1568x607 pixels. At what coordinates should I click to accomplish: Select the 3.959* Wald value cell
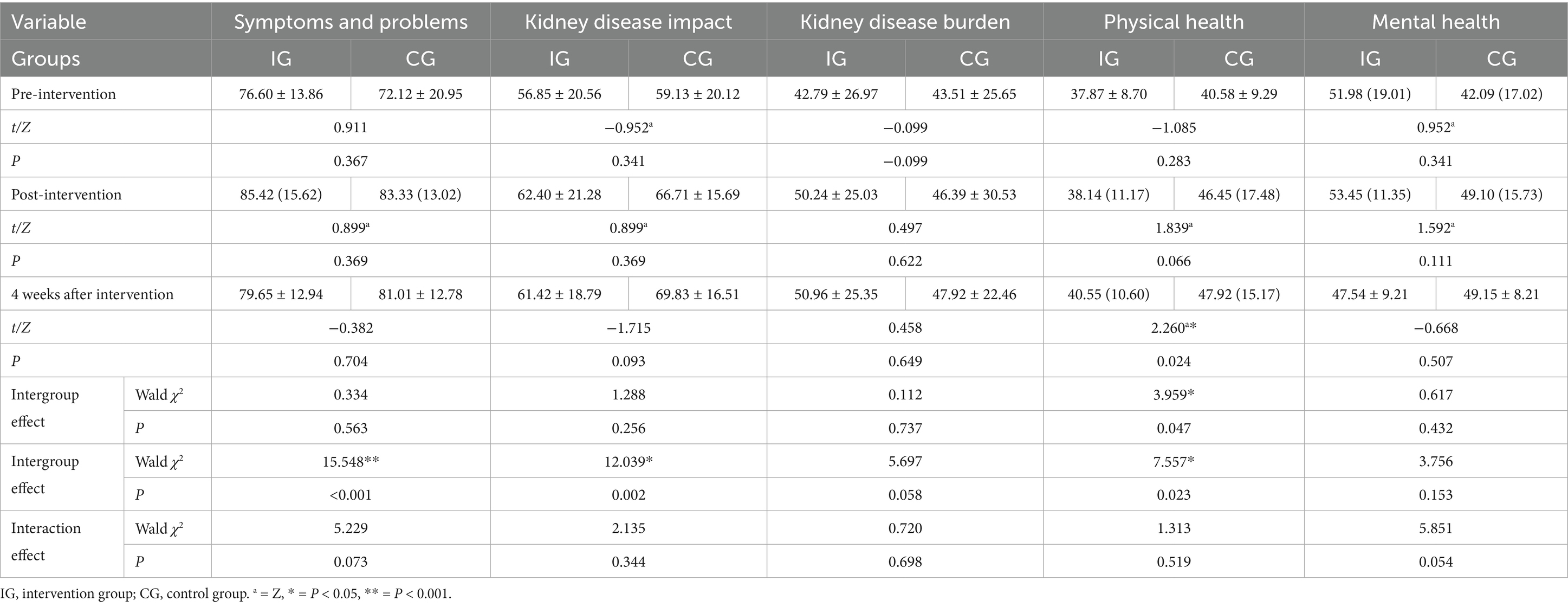(x=1174, y=395)
